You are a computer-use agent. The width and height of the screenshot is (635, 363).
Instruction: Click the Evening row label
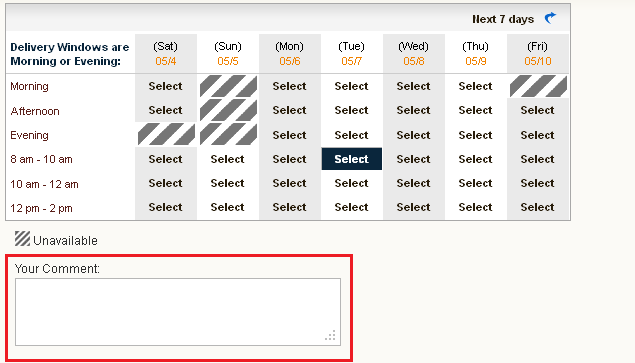coord(29,135)
